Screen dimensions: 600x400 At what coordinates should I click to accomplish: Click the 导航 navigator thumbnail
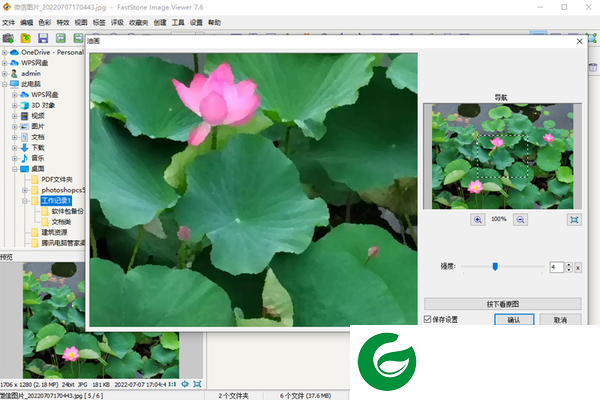[x=502, y=156]
